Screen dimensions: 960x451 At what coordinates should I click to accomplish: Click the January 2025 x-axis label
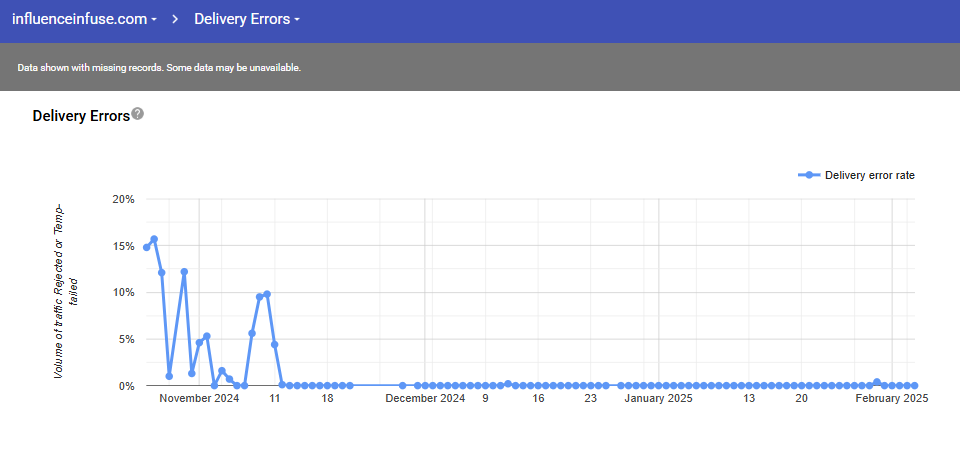click(x=659, y=398)
